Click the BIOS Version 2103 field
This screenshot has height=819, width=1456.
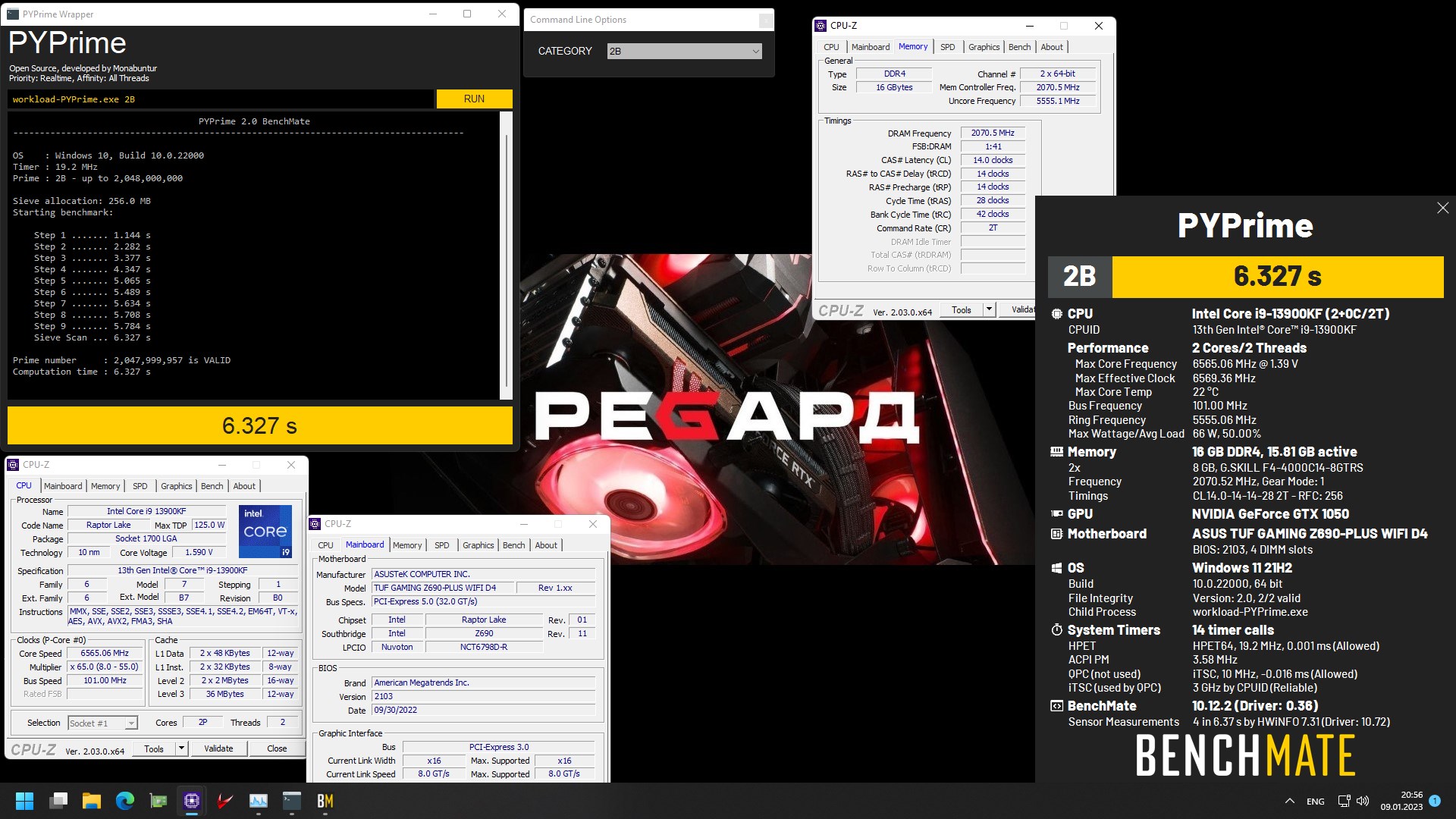click(x=484, y=696)
